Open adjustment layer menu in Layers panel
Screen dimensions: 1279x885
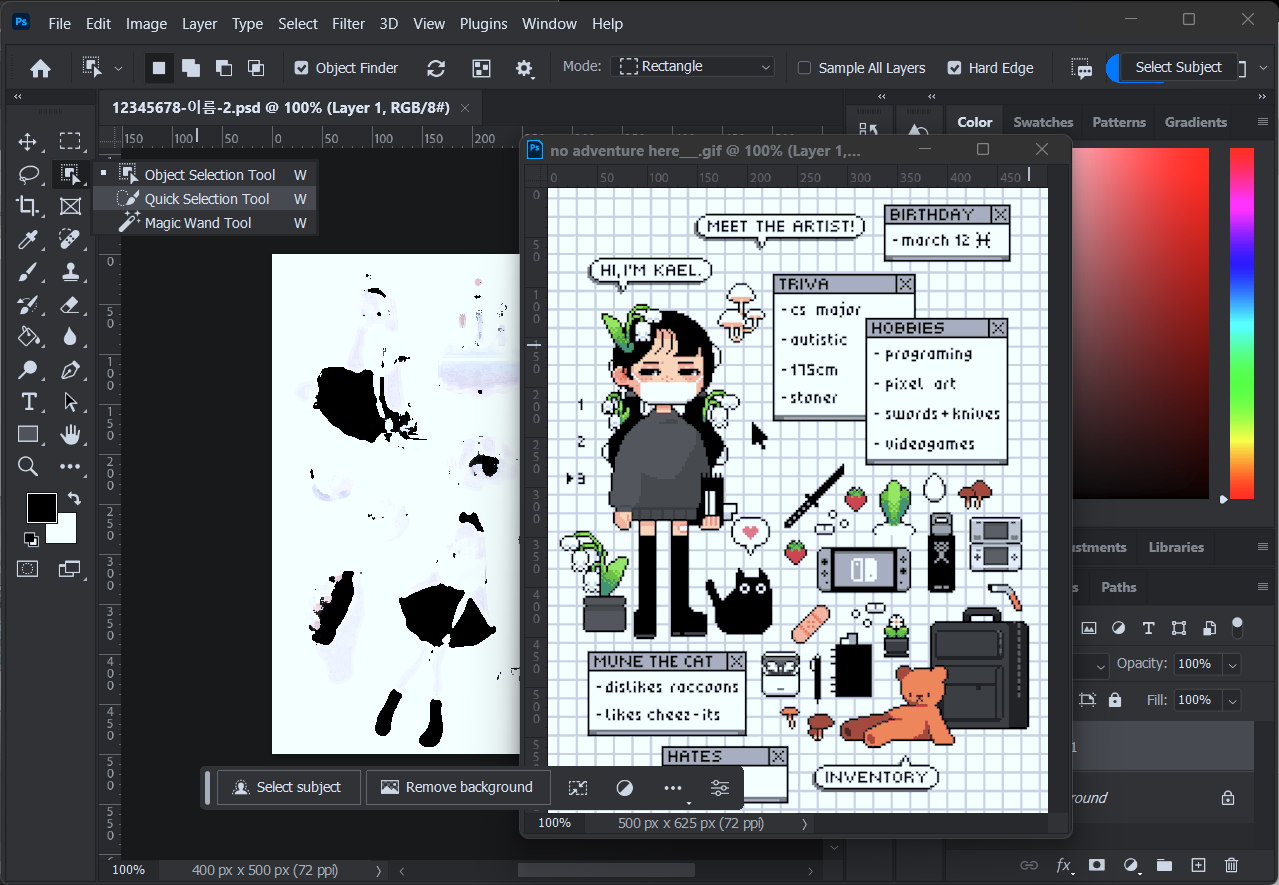tap(1131, 865)
